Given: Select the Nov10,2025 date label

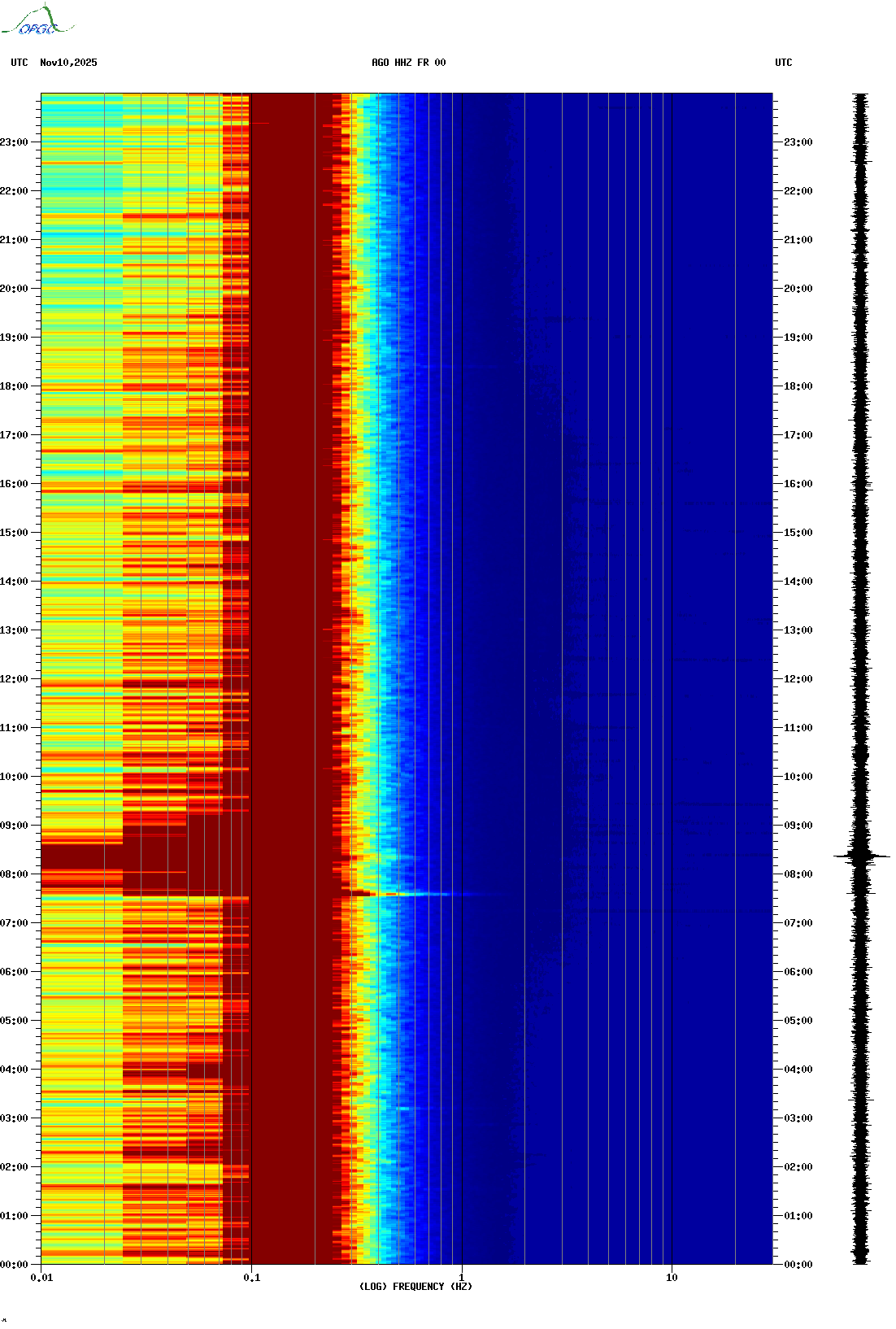Looking at the screenshot, I should pyautogui.click(x=68, y=63).
